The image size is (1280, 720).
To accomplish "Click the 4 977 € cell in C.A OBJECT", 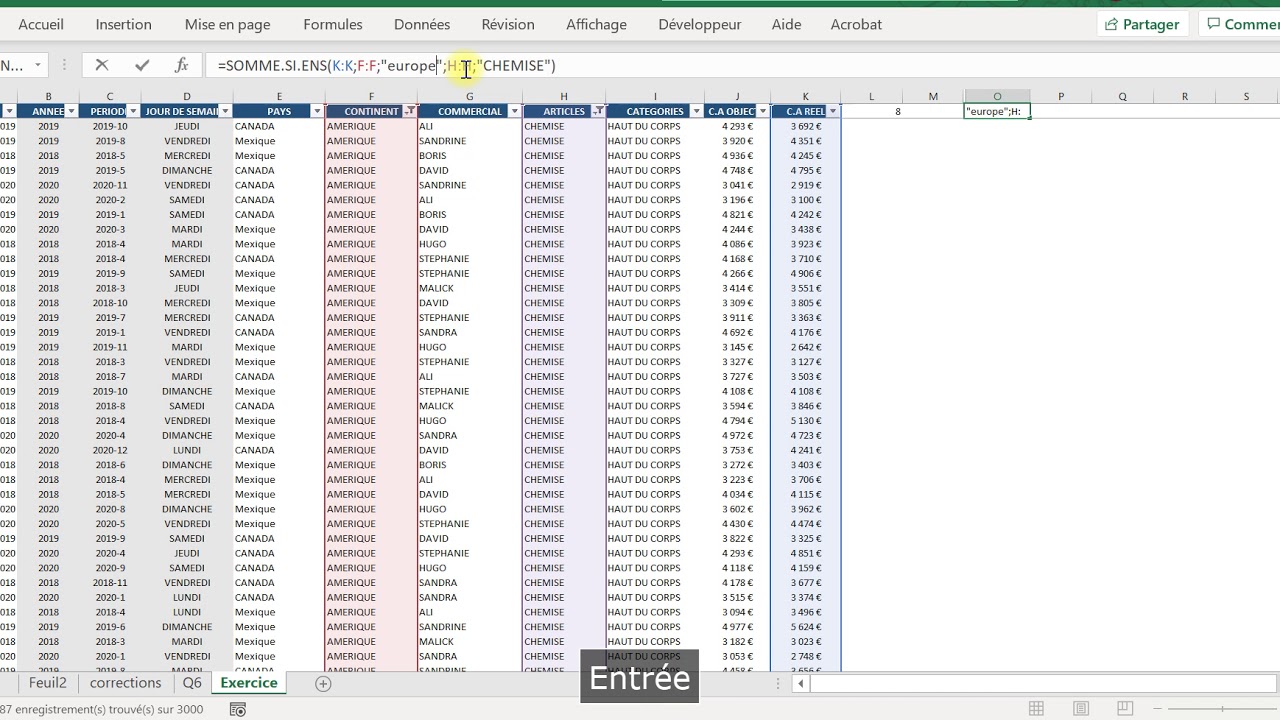I will point(737,627).
